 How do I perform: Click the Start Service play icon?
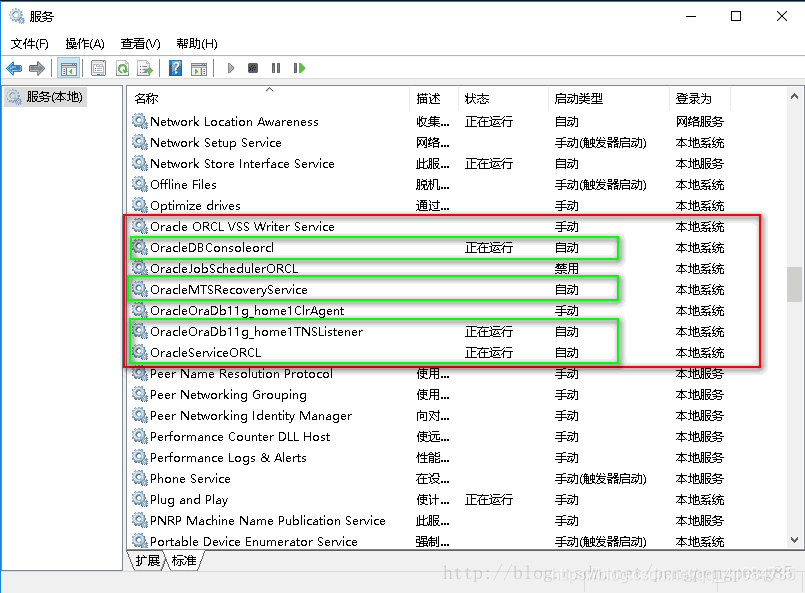click(231, 68)
